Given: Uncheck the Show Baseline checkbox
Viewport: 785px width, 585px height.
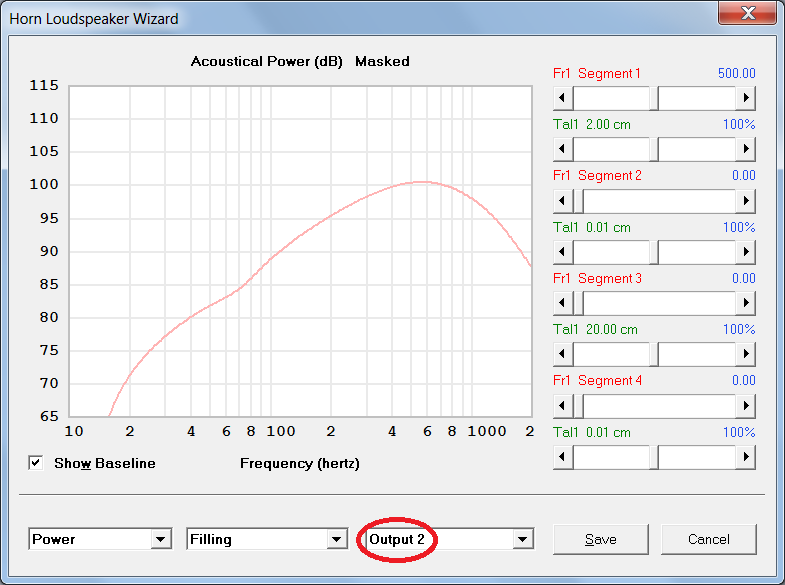Looking at the screenshot, I should coord(36,463).
